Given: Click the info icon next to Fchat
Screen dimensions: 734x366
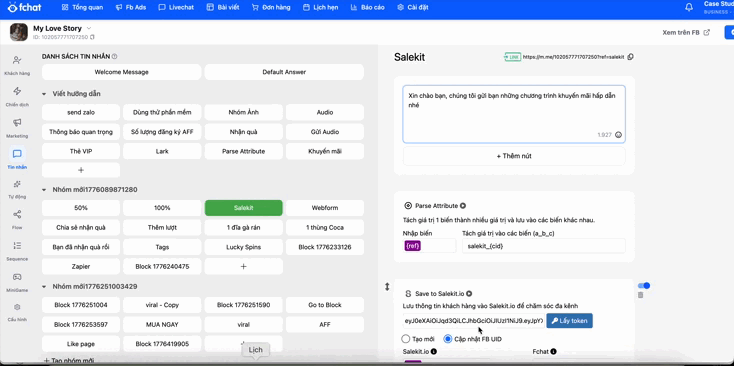Looking at the screenshot, I should (554, 351).
